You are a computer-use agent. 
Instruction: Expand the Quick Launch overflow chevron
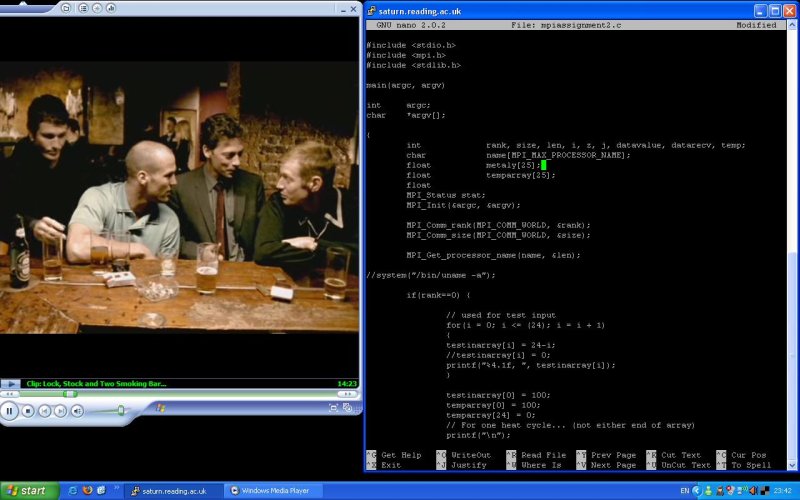[x=116, y=488]
